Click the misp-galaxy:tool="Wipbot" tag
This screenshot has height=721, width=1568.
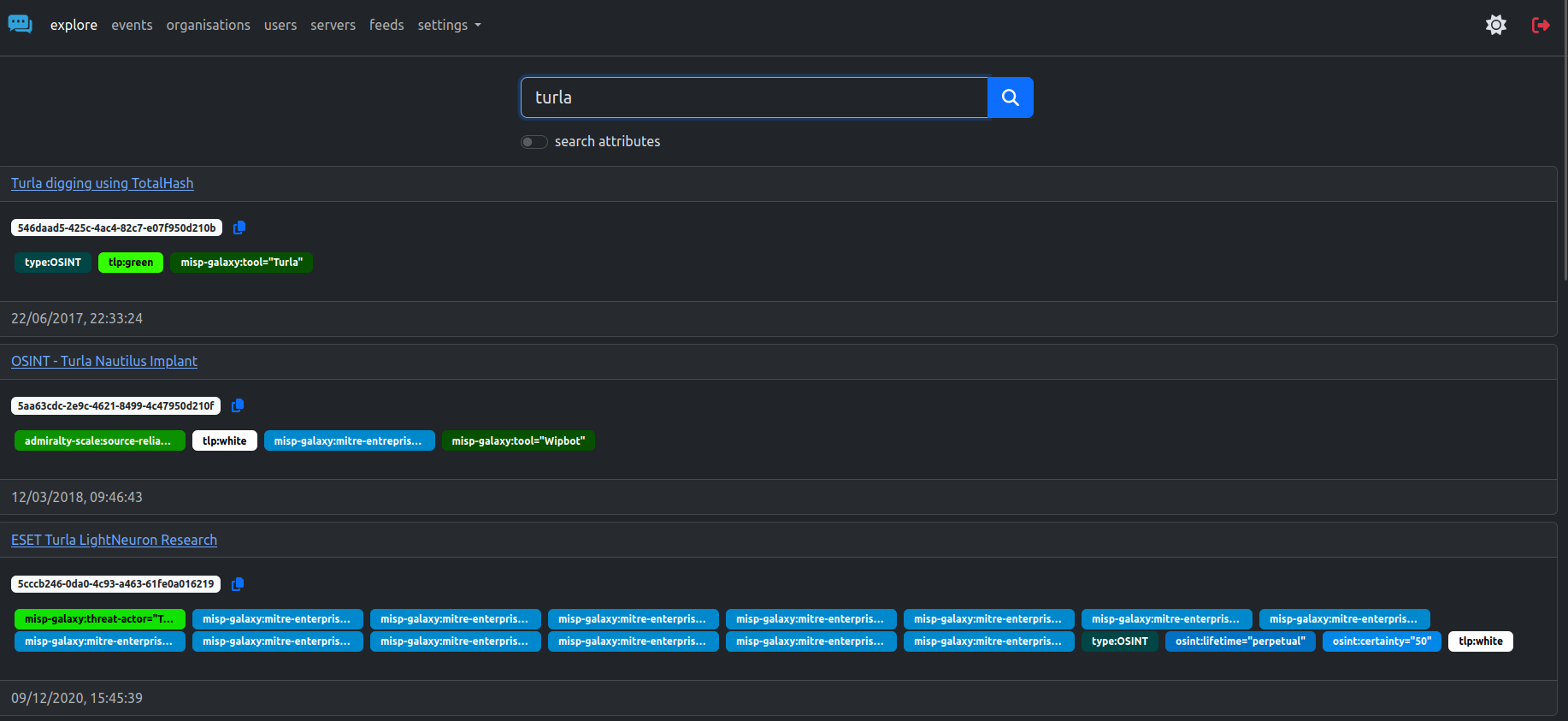click(x=518, y=441)
